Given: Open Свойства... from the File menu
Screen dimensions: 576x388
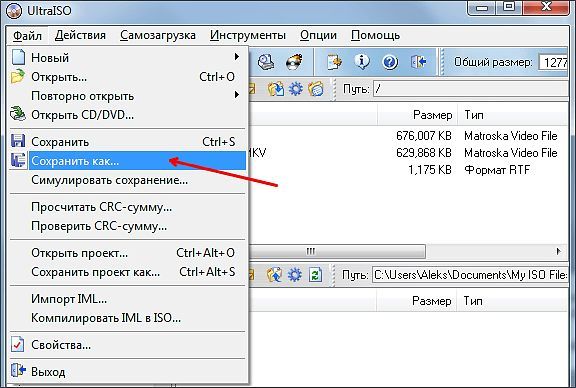Looking at the screenshot, I should point(127,345).
